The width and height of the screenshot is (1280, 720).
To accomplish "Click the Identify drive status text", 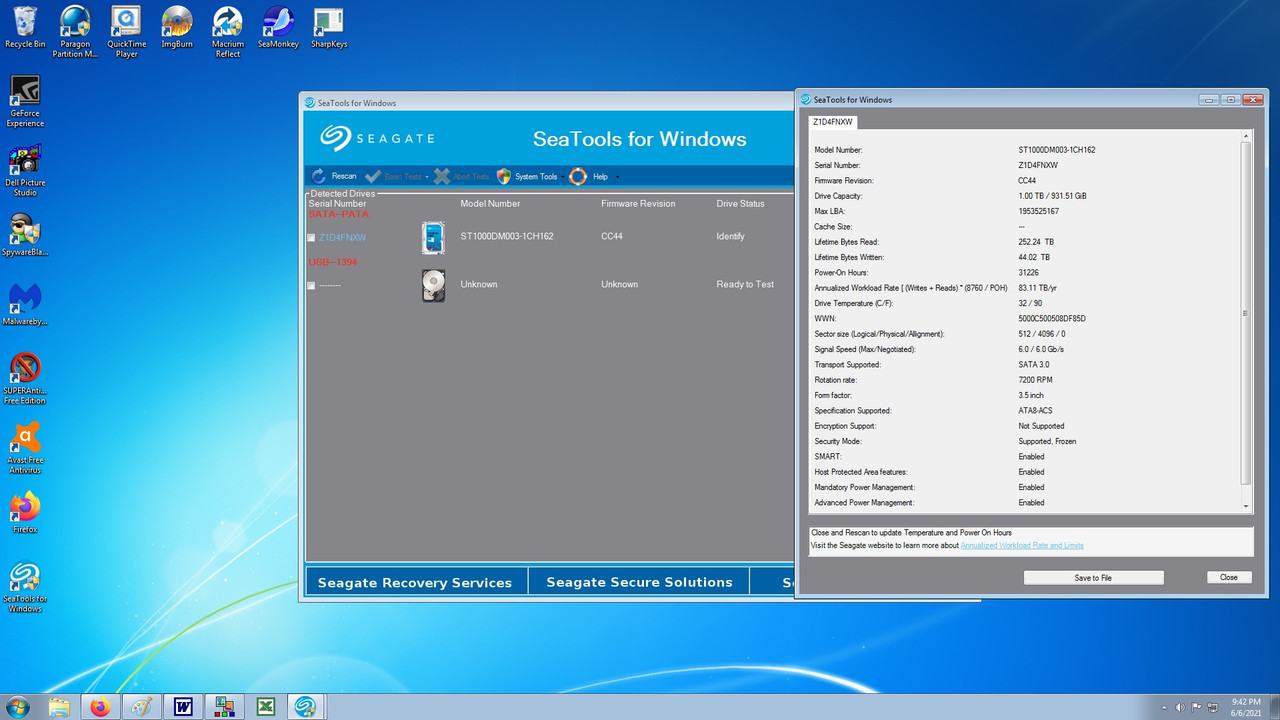I will pos(730,237).
